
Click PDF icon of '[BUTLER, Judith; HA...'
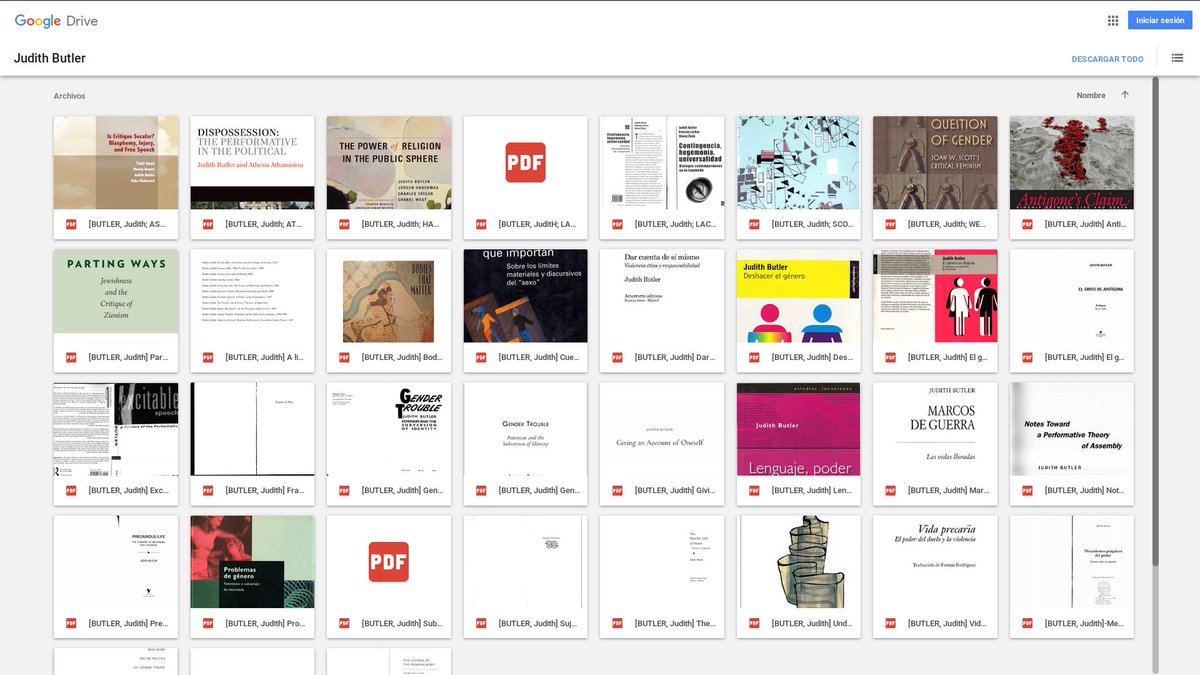344,224
